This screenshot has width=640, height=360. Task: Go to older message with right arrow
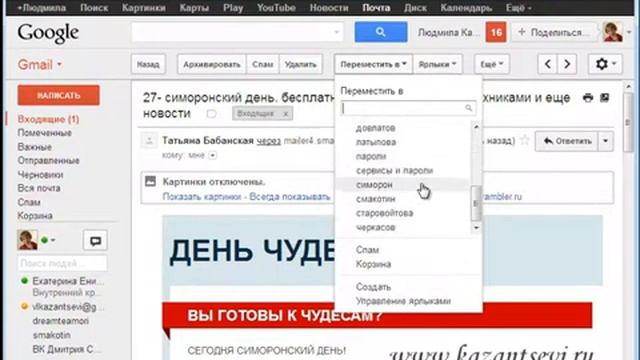point(567,64)
